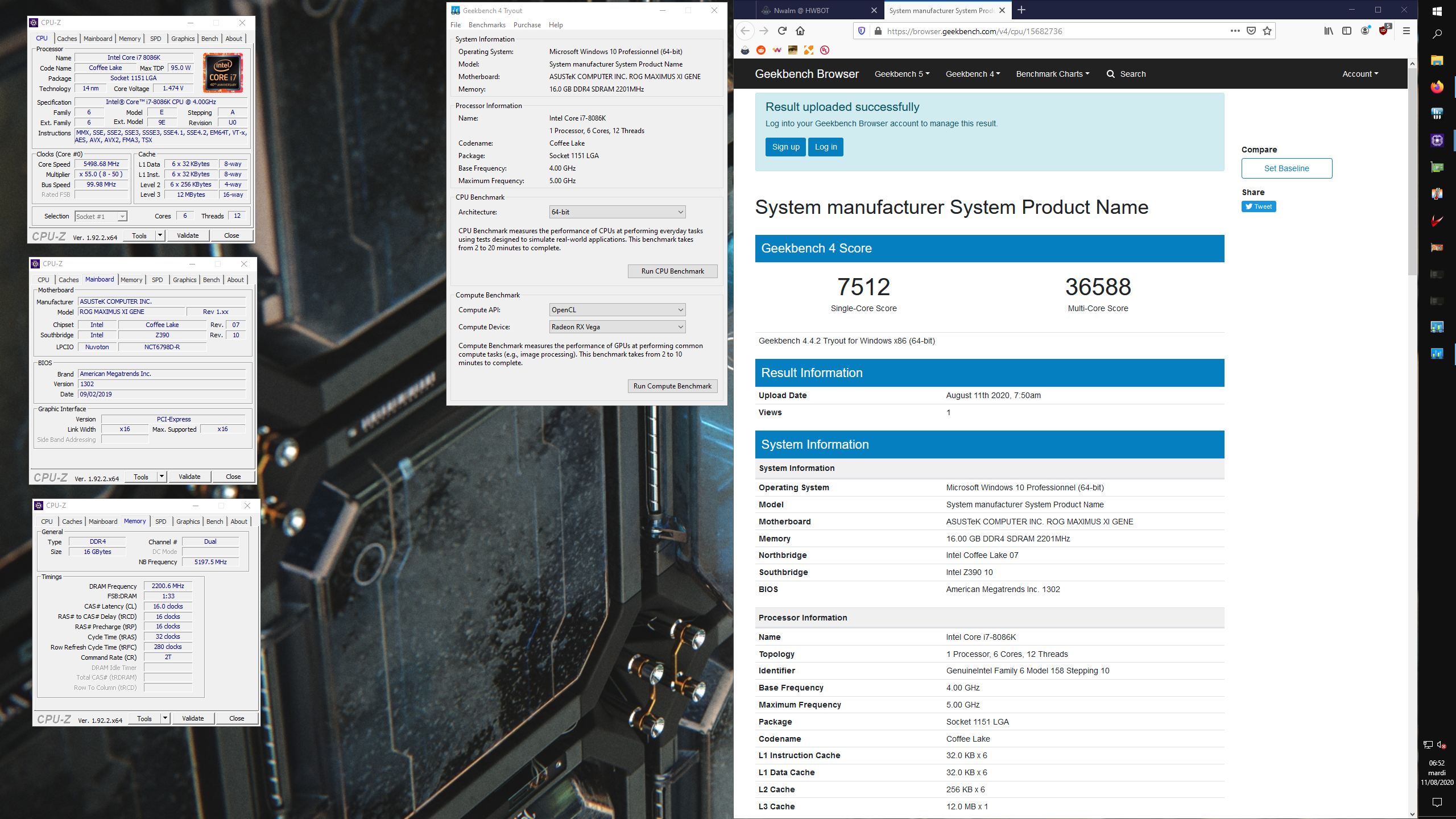Open the Account dropdown
This screenshot has width=1456, height=819.
pos(1360,74)
